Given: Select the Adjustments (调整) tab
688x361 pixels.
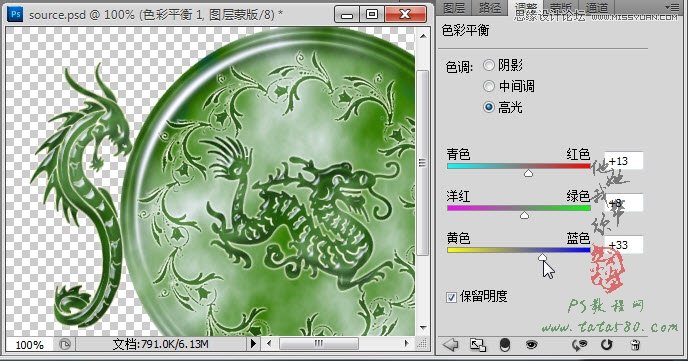Looking at the screenshot, I should coord(526,7).
